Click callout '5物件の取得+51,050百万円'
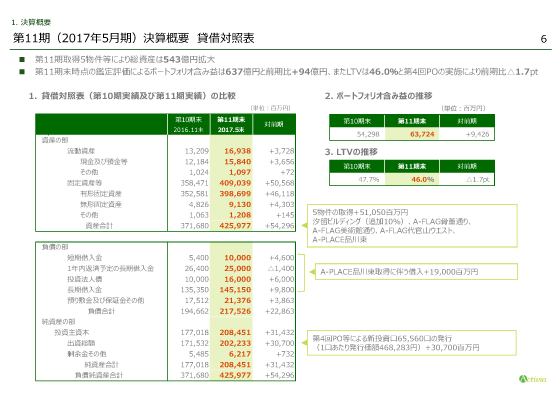 pyautogui.click(x=412, y=226)
